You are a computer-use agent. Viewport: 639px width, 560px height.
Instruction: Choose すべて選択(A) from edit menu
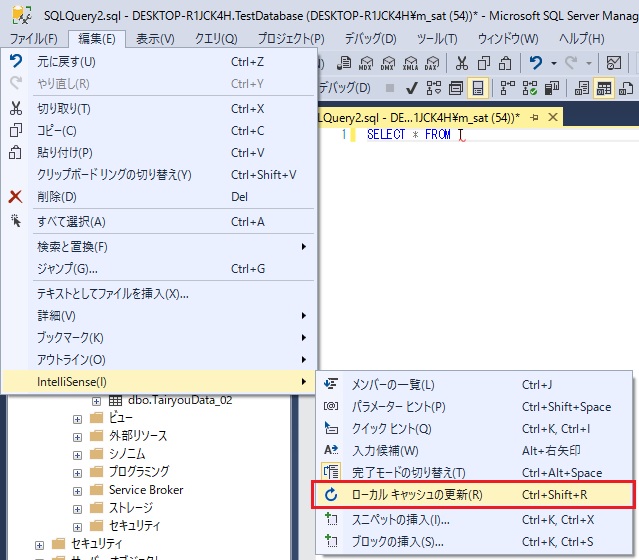point(159,222)
